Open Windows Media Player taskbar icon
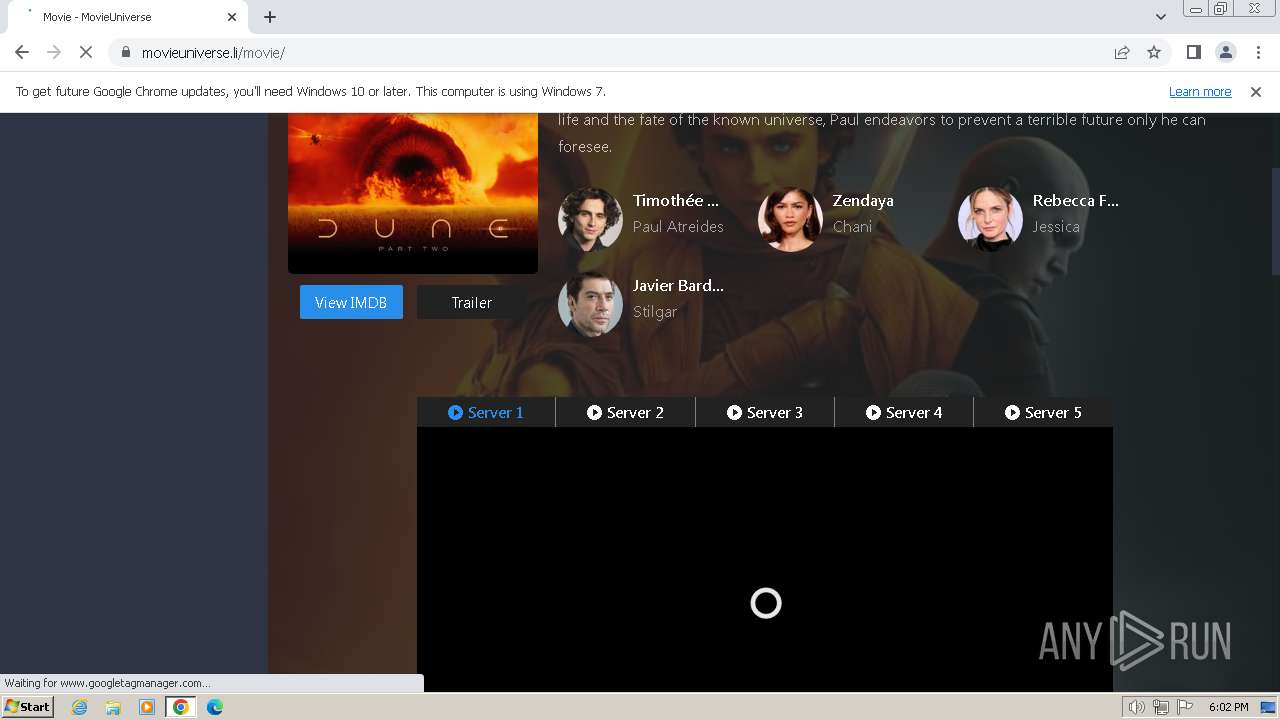Screen dimensions: 1280x720 click(147, 707)
